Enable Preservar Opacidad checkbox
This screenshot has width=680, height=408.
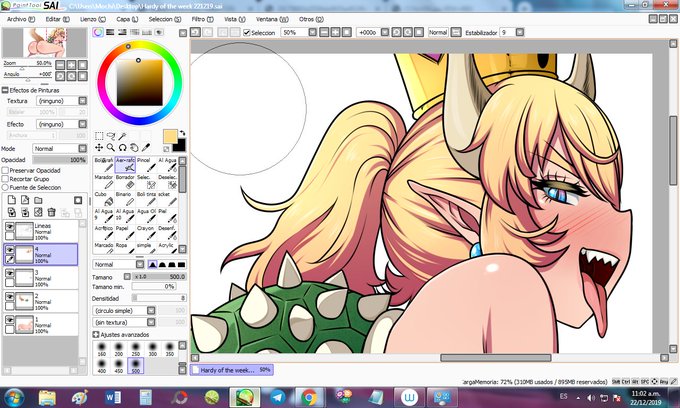coord(5,170)
